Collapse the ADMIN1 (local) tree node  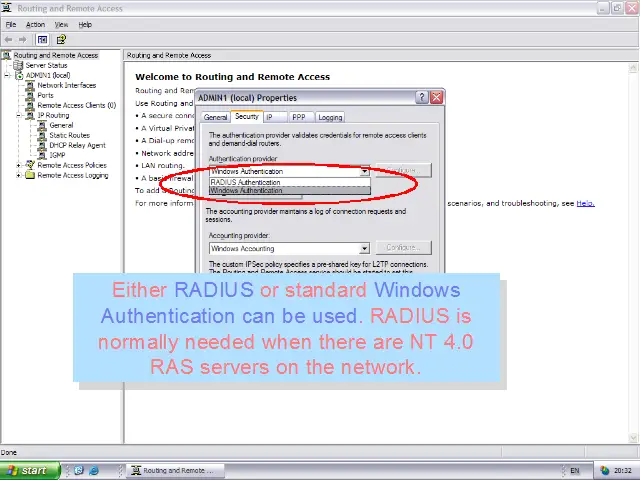[x=7, y=76]
